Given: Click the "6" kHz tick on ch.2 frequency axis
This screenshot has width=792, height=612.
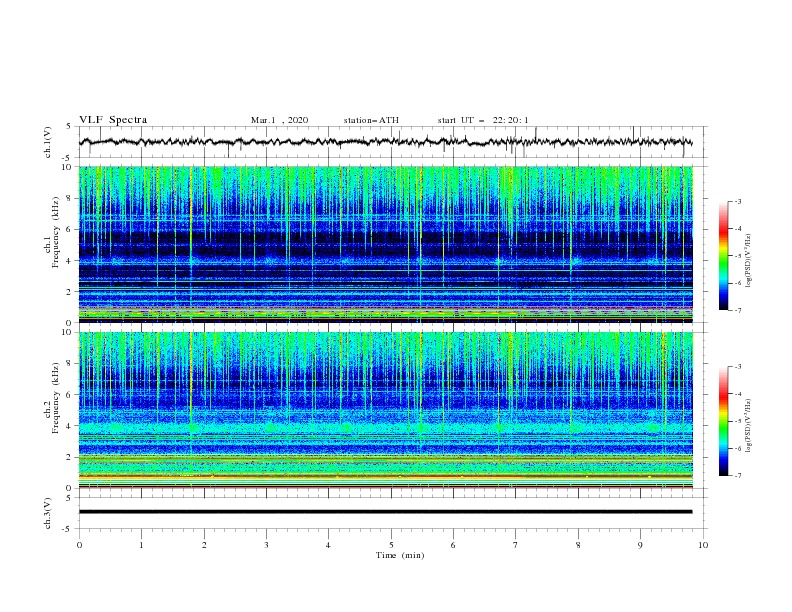Looking at the screenshot, I should click(x=69, y=395).
